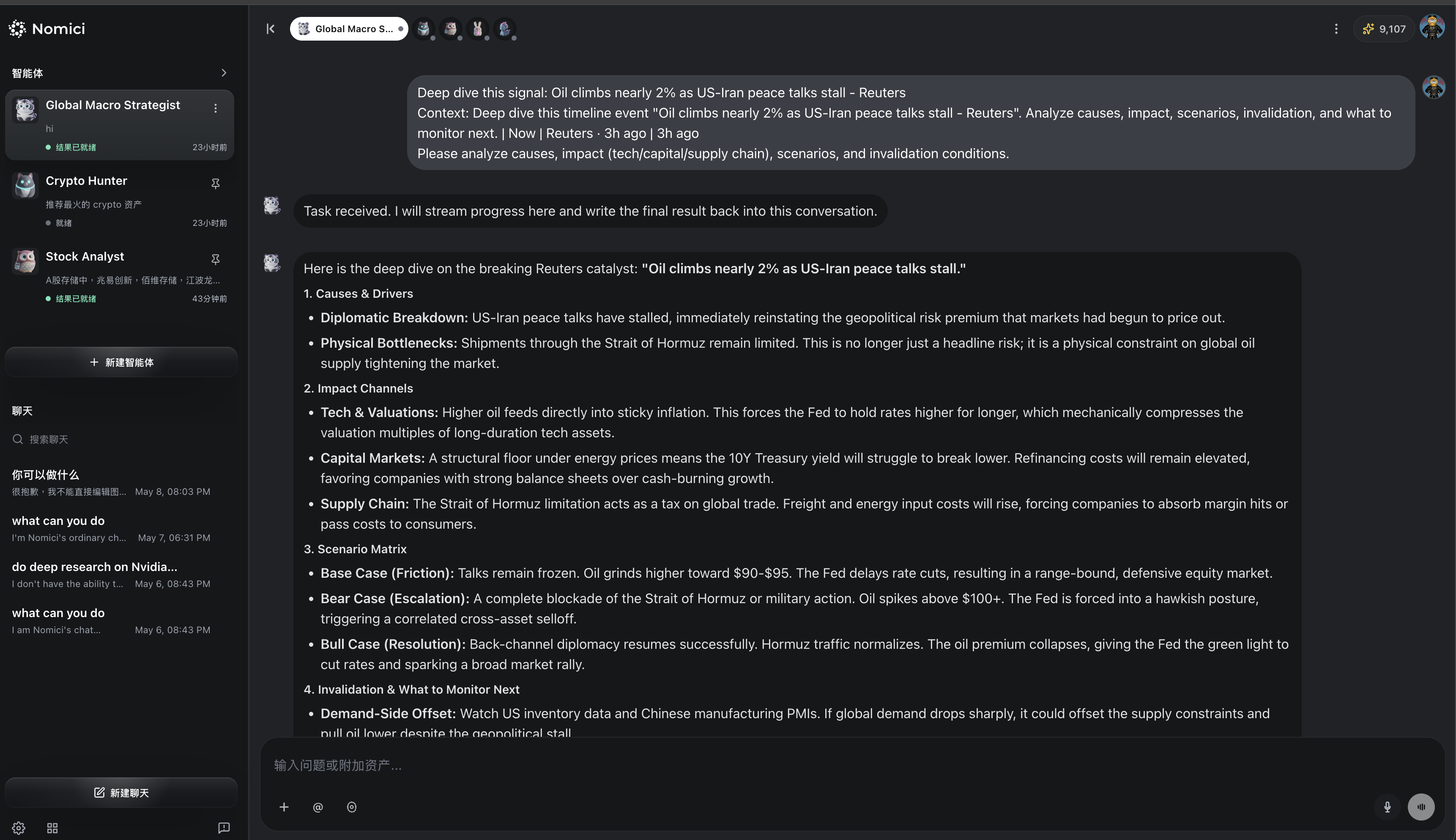Viewport: 1456px width, 840px height.
Task: Unpin the Crypto Hunter agent
Action: (x=215, y=184)
